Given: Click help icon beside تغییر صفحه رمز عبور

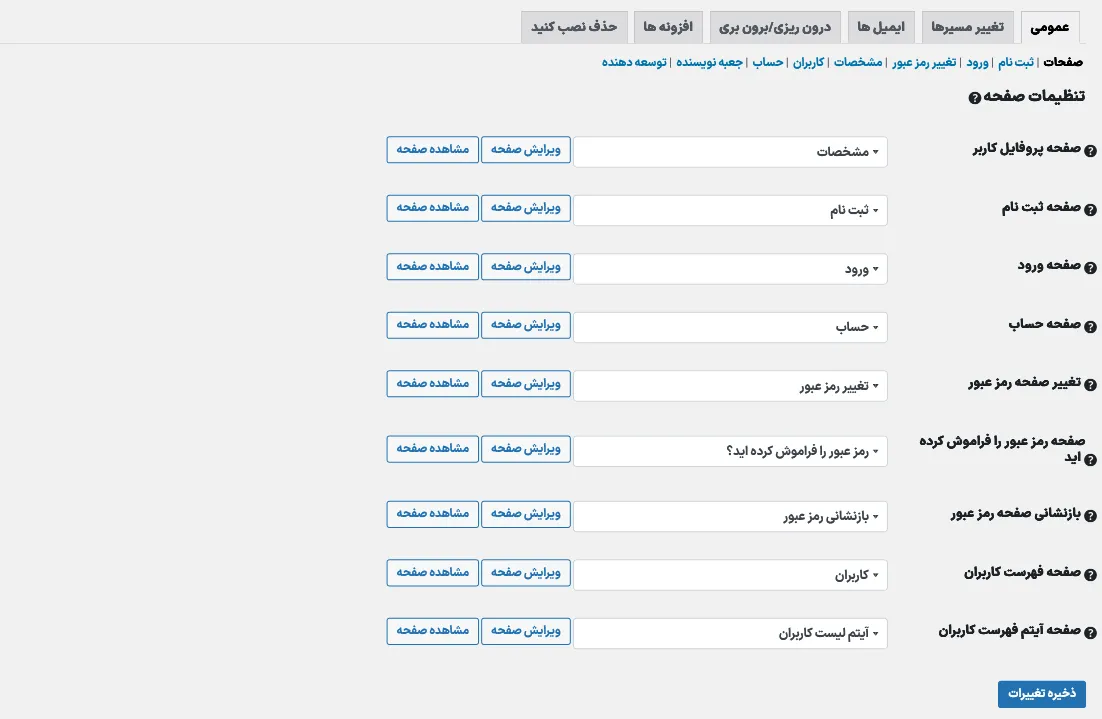Looking at the screenshot, I should [x=1090, y=385].
